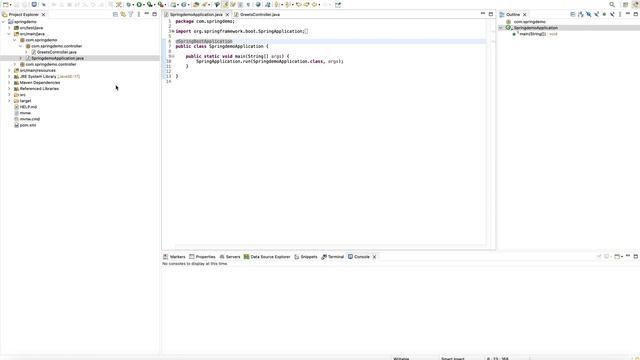Expand Maven Dependencies node
Screen dimensions: 640x360
click(9, 82)
